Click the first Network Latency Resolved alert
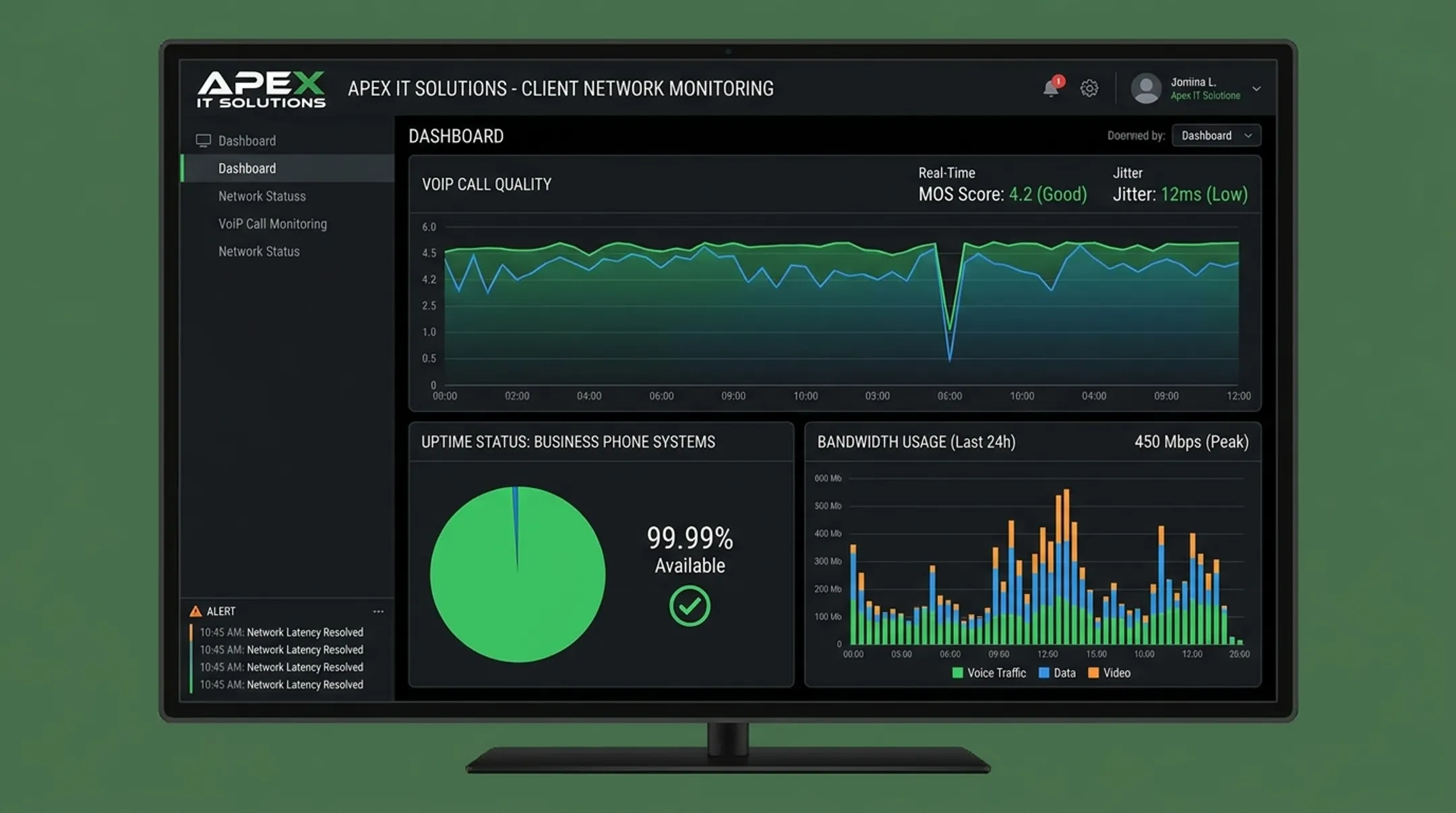The width and height of the screenshot is (1456, 813). pos(281,632)
